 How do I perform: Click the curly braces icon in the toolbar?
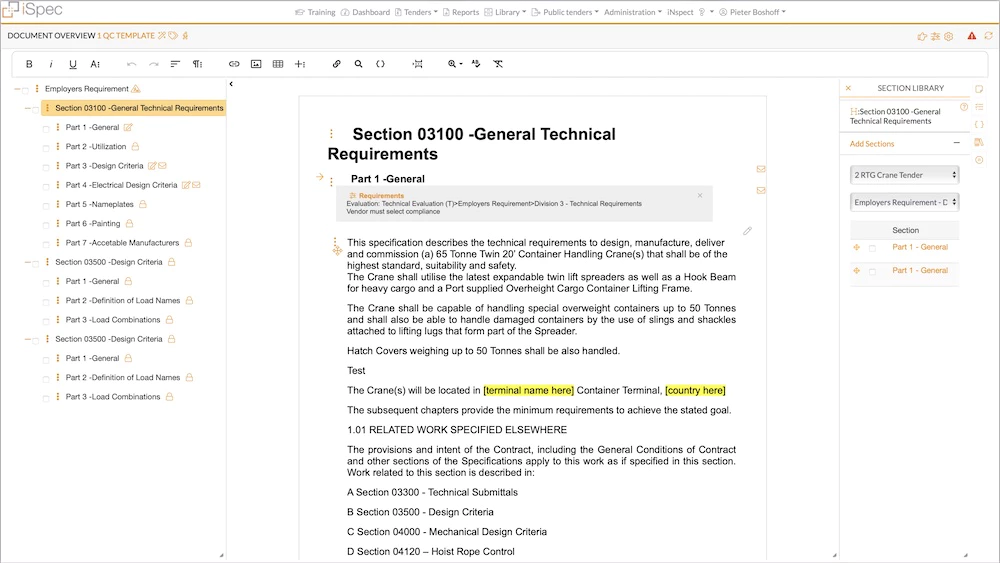click(380, 64)
